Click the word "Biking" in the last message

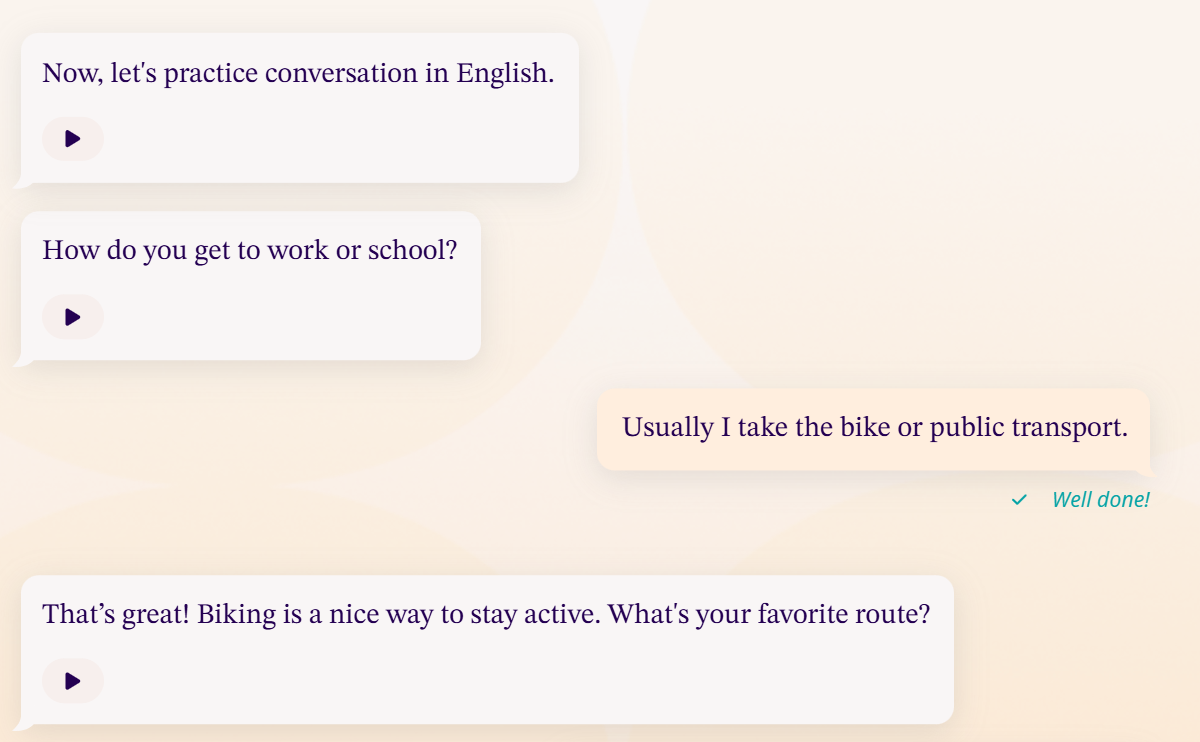(x=236, y=614)
